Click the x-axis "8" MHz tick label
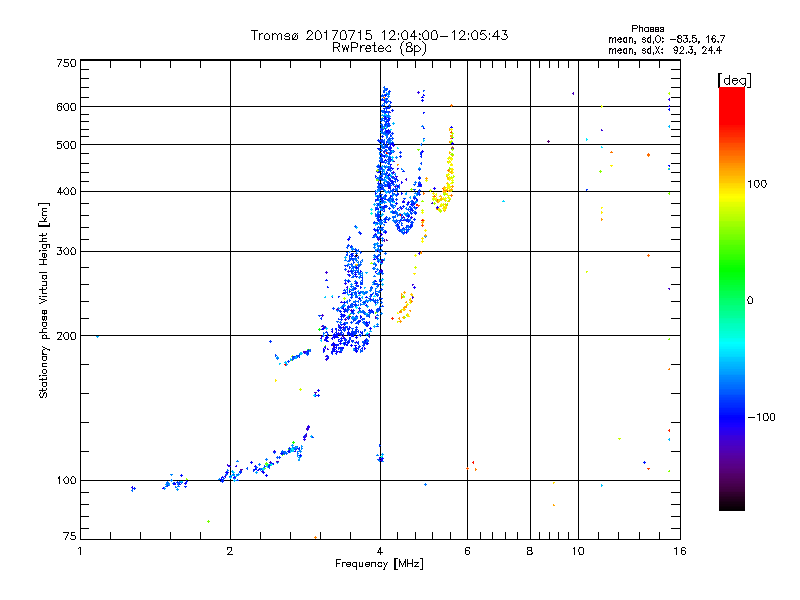This screenshot has width=800, height=600. (530, 551)
